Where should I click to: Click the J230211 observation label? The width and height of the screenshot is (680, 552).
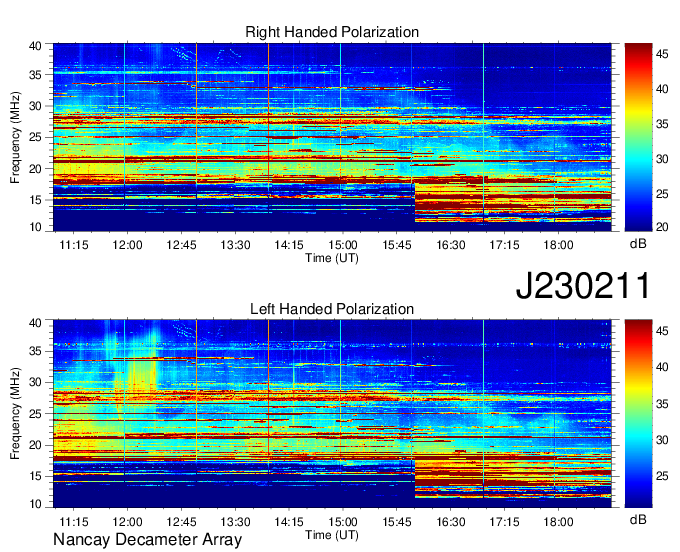pos(583,285)
